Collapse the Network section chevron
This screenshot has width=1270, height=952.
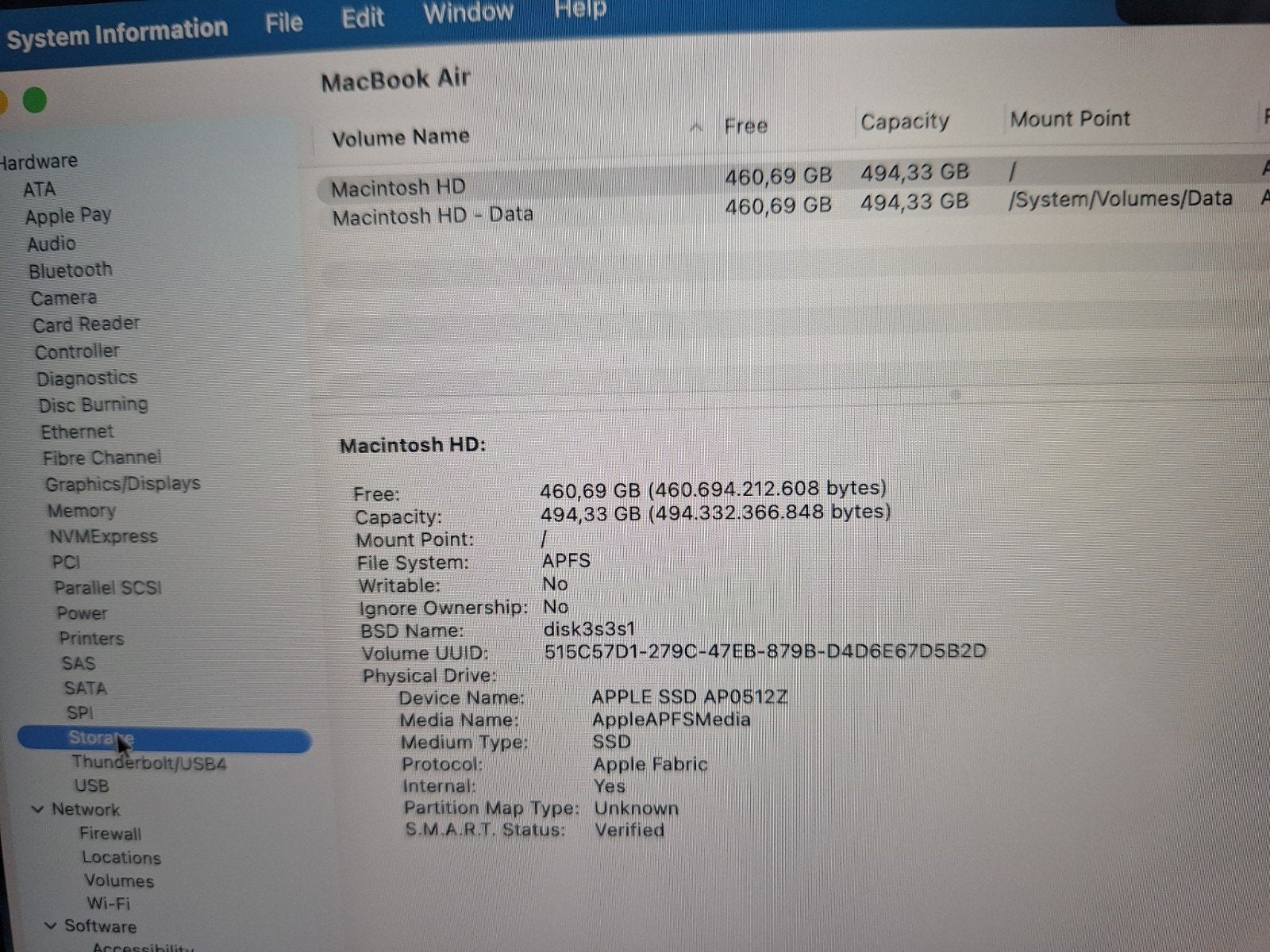pyautogui.click(x=37, y=810)
